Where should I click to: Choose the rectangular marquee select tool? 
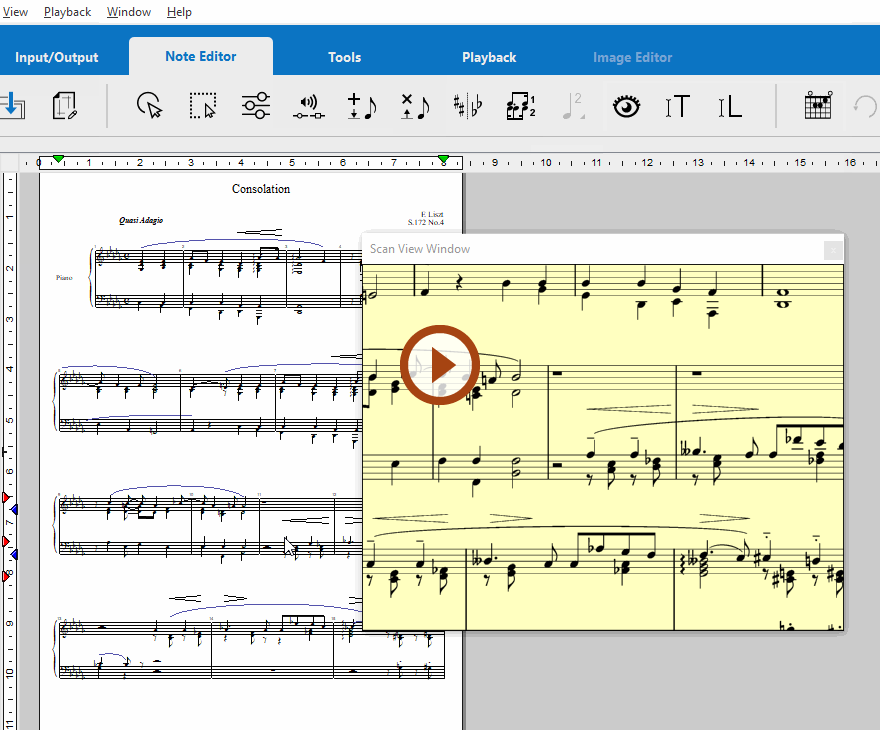pyautogui.click(x=203, y=106)
